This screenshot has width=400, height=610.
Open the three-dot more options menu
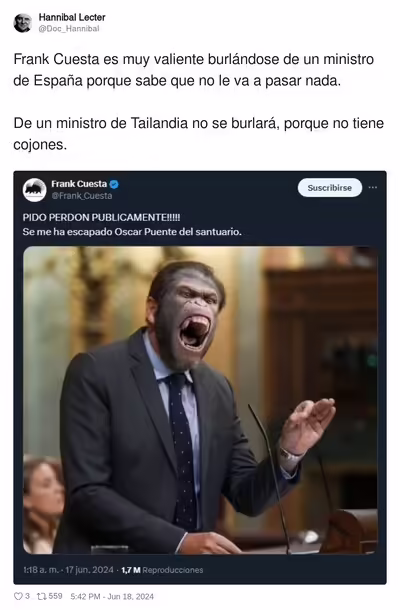coord(373,188)
